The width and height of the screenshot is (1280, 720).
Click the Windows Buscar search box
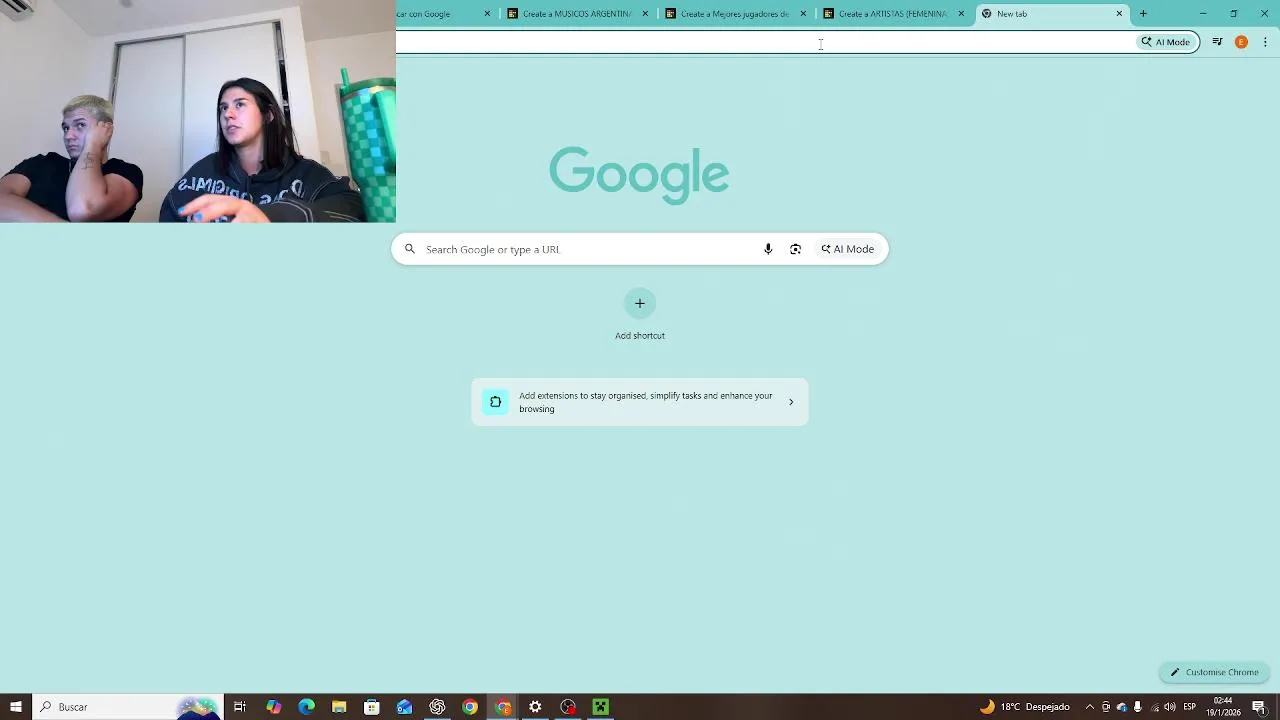128,707
